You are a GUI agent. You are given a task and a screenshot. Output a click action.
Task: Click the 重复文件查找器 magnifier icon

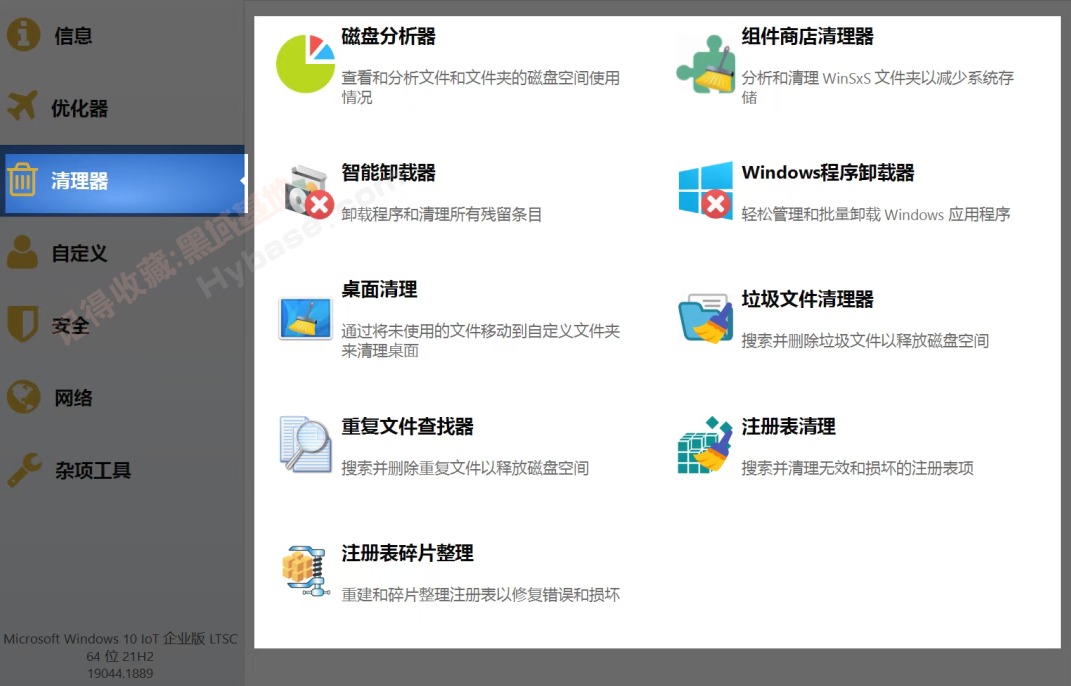tap(305, 445)
